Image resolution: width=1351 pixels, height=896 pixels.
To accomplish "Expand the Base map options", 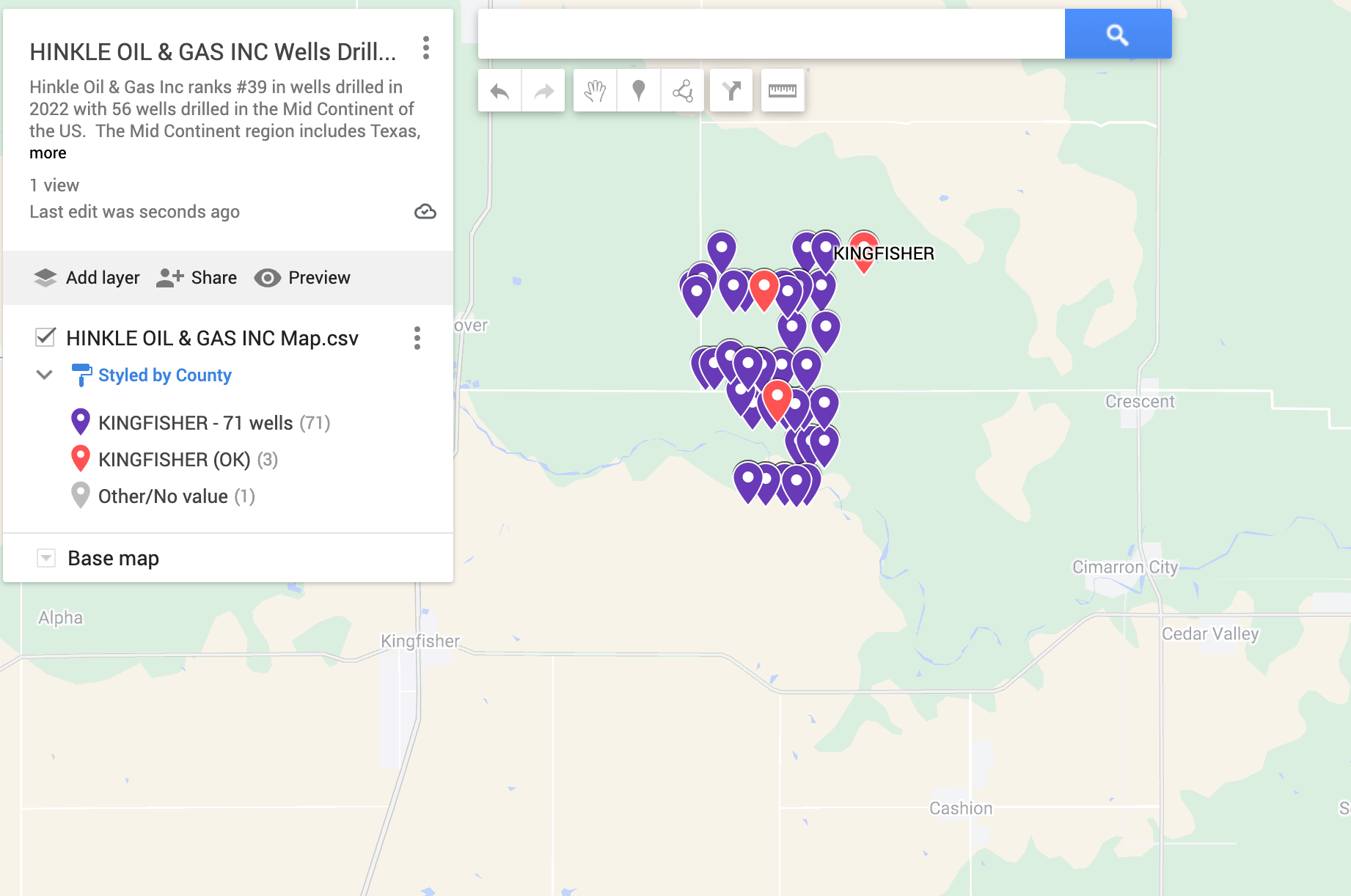I will [x=46, y=558].
